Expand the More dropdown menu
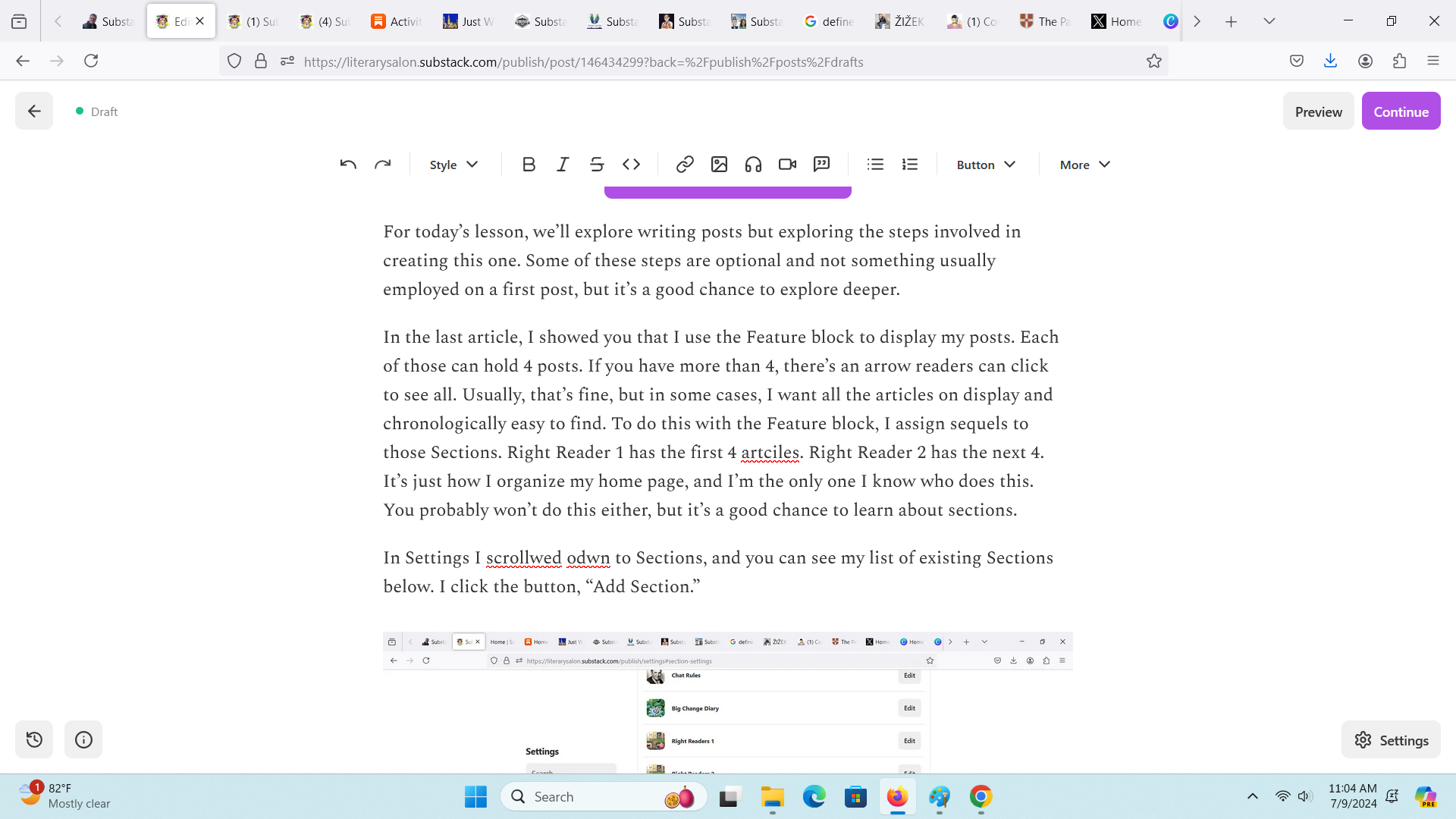This screenshot has height=819, width=1456. tap(1084, 165)
